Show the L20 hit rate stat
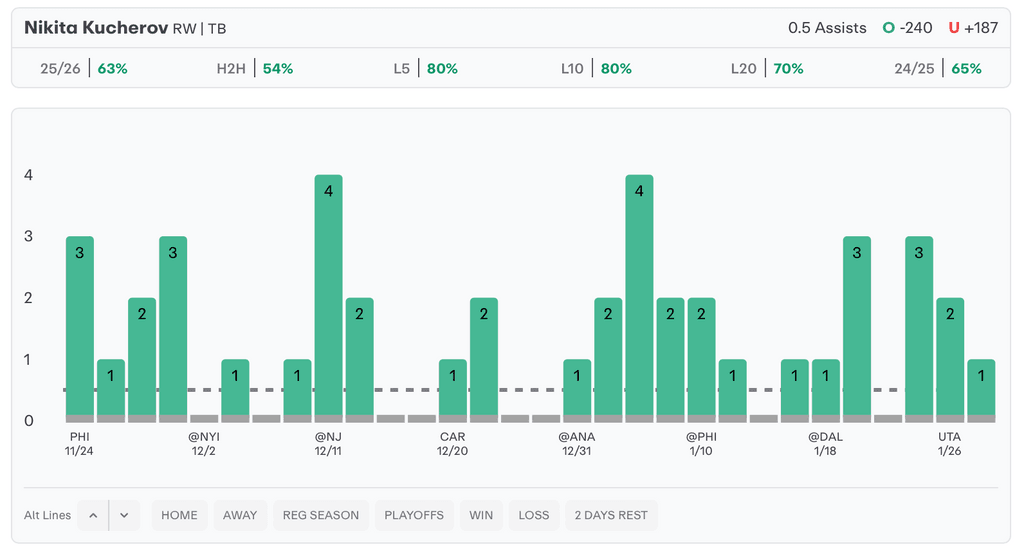The height and width of the screenshot is (556, 1024). 767,69
